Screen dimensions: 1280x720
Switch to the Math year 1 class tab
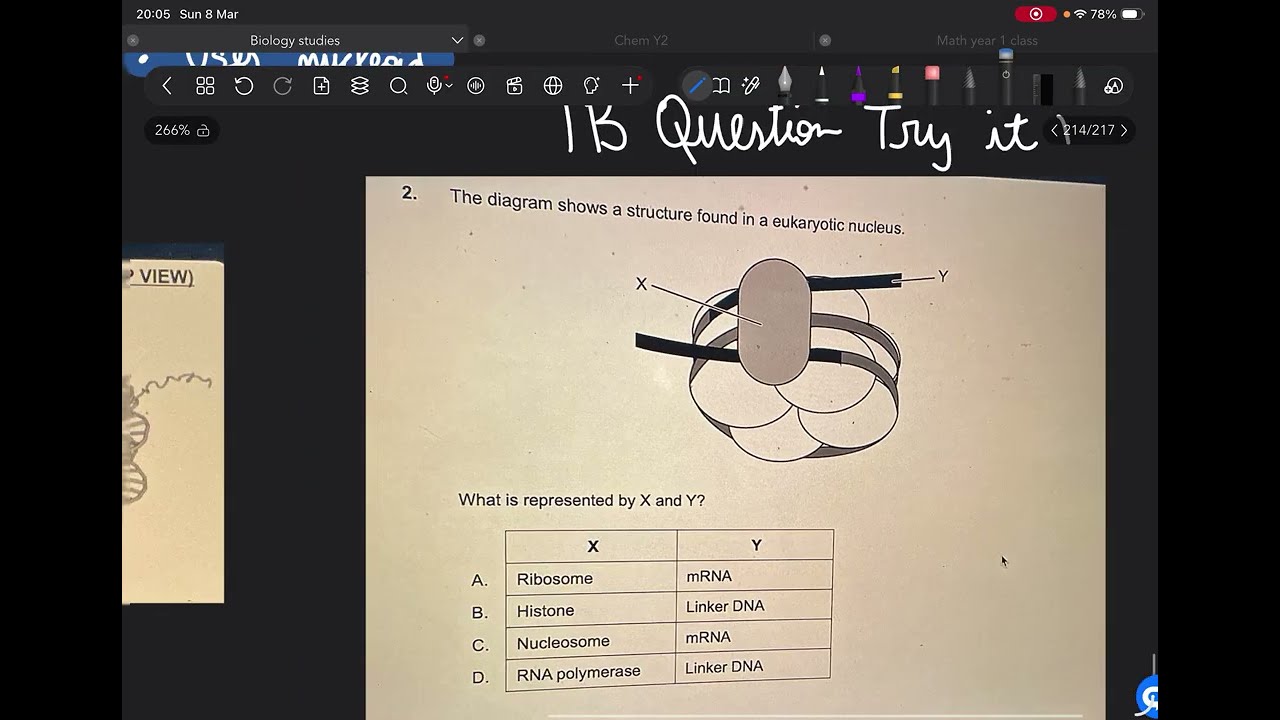tap(987, 41)
